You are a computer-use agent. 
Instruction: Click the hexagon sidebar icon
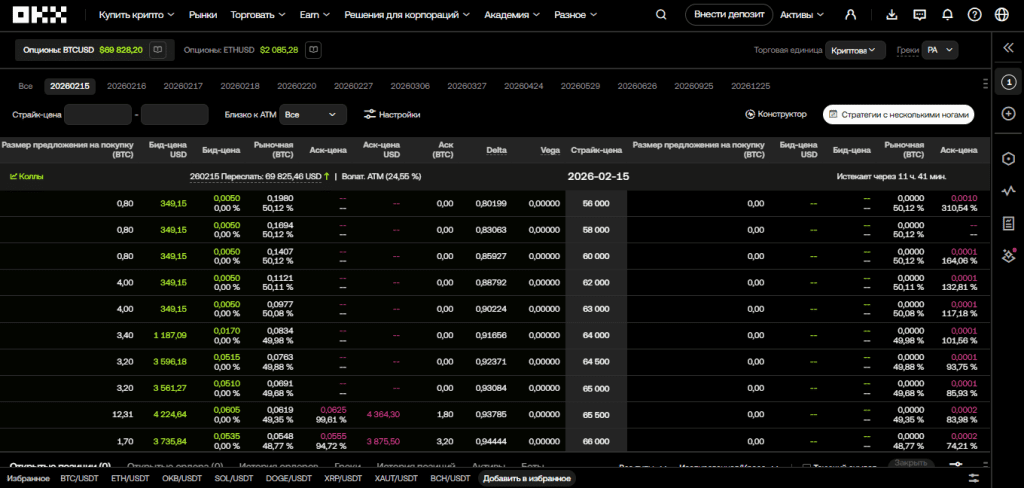point(1008,159)
